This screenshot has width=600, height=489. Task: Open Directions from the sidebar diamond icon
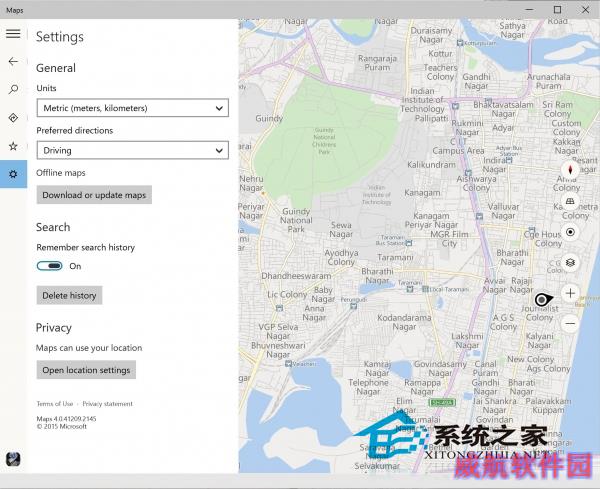[13, 118]
